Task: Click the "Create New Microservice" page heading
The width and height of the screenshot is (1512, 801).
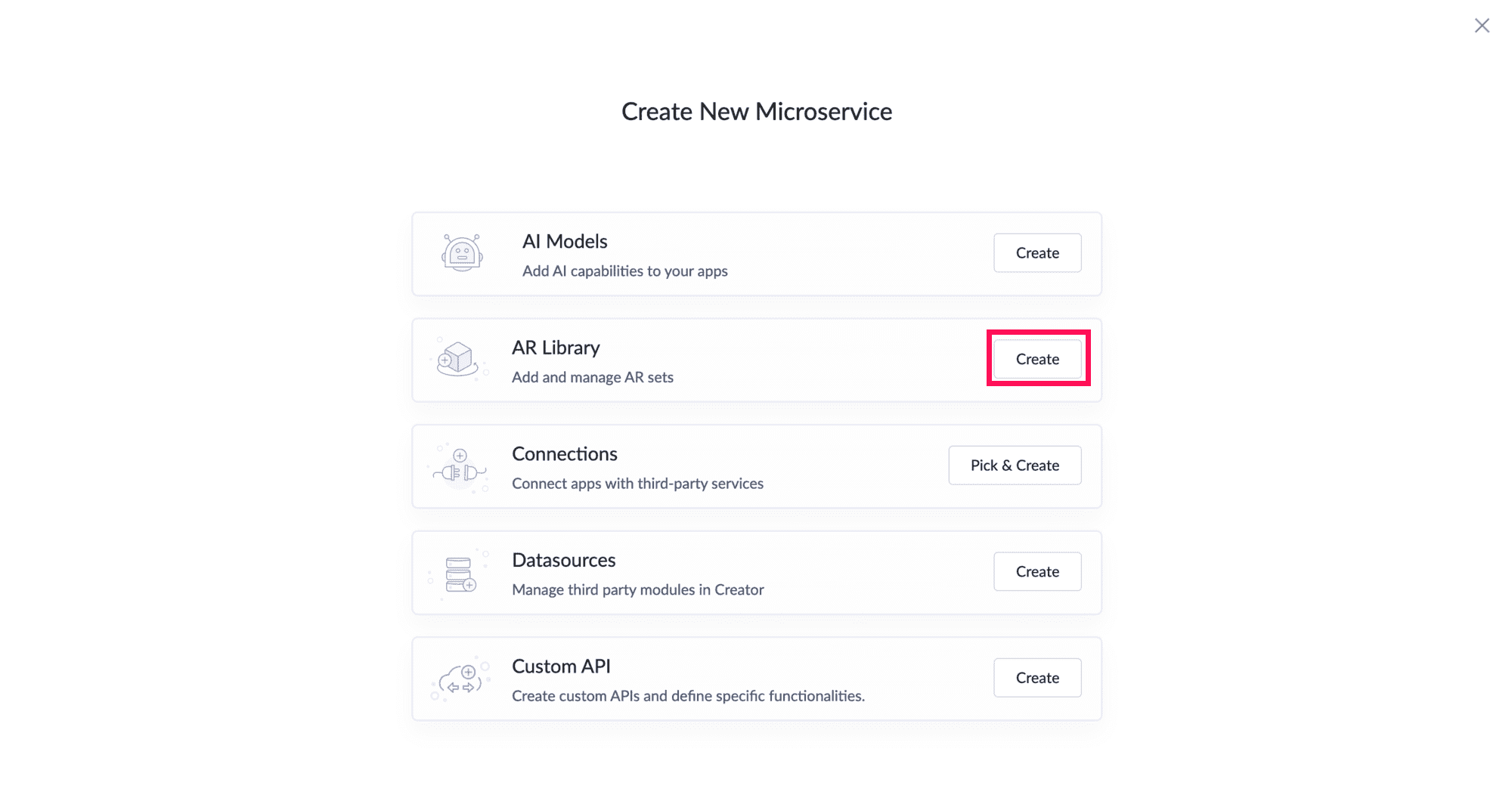Action: [x=757, y=112]
